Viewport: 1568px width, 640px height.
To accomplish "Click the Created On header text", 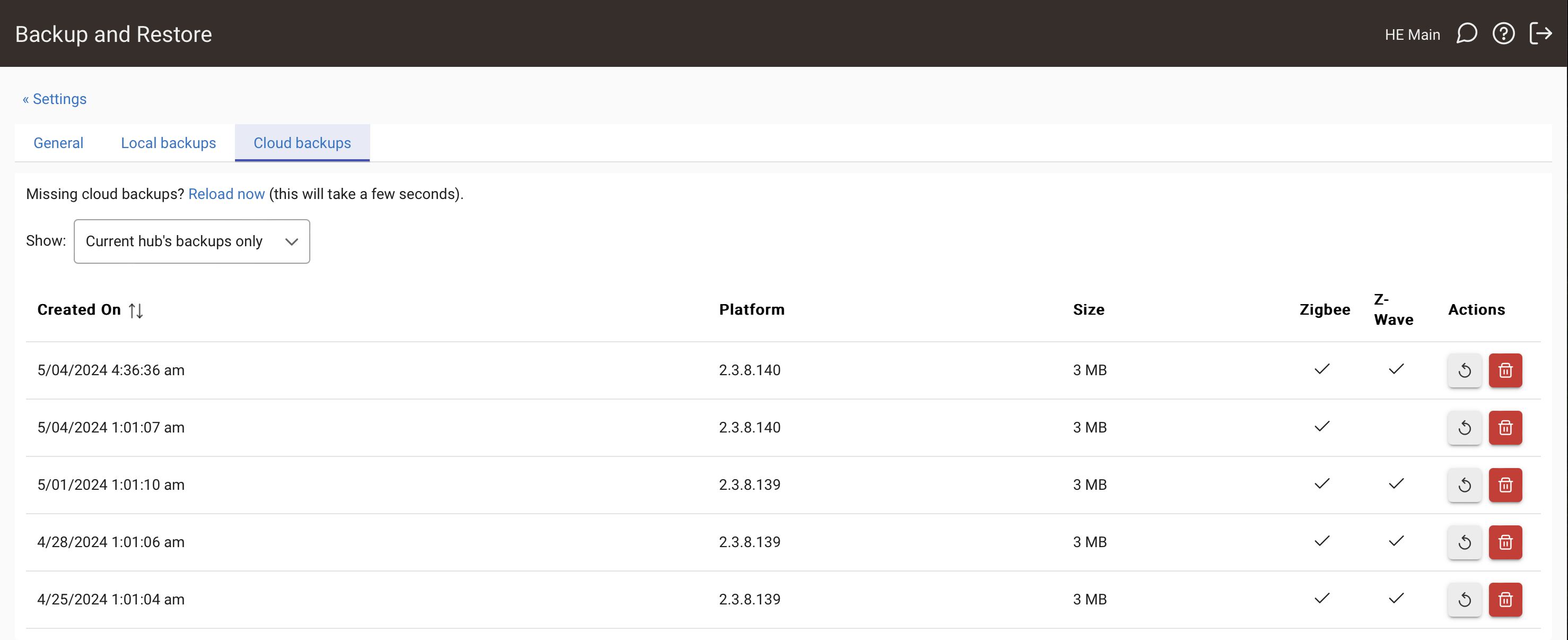I will pyautogui.click(x=79, y=309).
